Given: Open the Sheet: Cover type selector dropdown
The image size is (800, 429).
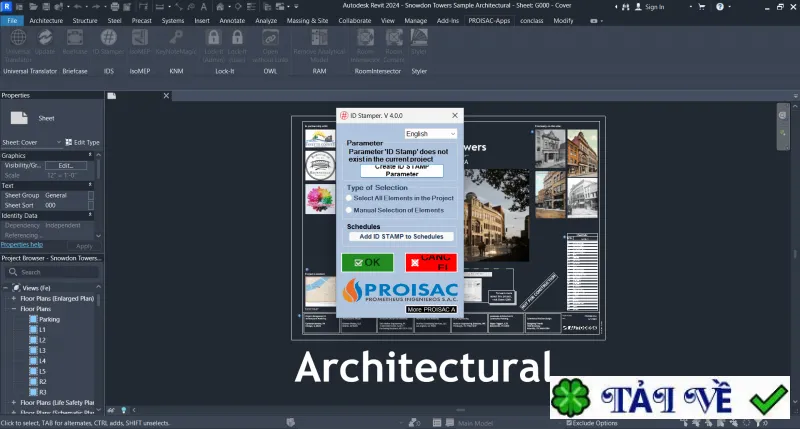Looking at the screenshot, I should click(31, 142).
